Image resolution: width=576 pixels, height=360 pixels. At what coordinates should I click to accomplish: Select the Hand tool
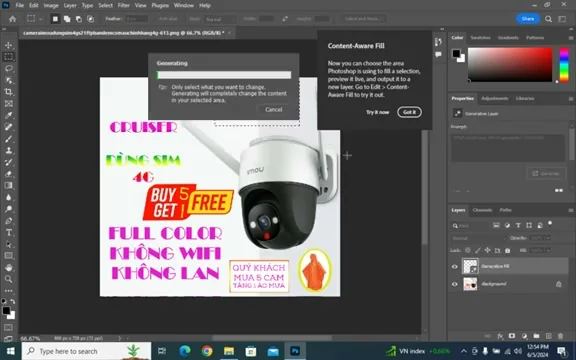click(x=8, y=267)
